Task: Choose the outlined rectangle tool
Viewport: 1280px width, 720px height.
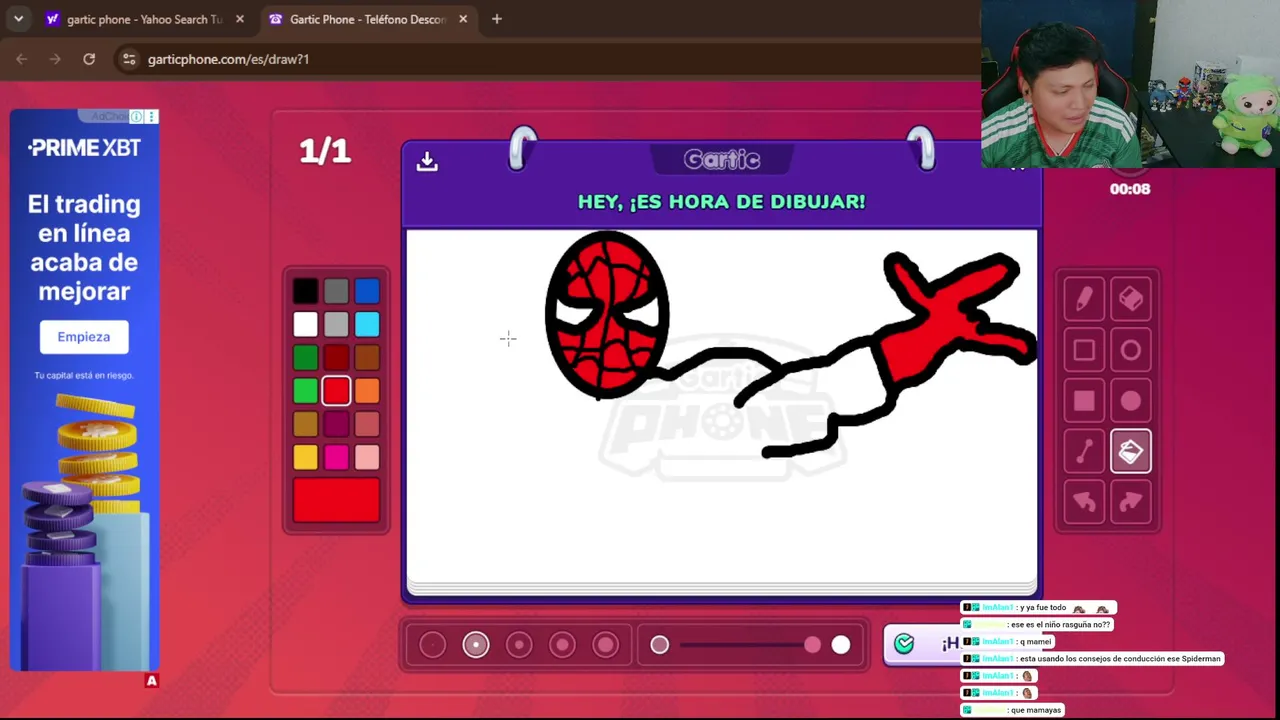Action: coord(1084,350)
